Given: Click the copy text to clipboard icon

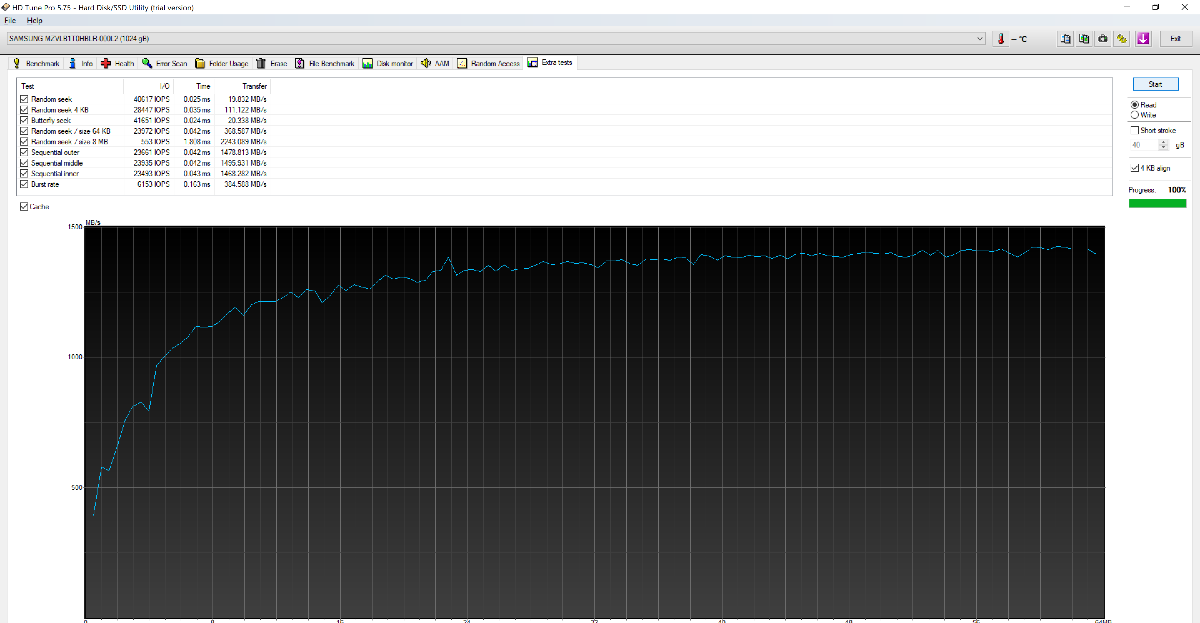Looking at the screenshot, I should pyautogui.click(x=1066, y=39).
